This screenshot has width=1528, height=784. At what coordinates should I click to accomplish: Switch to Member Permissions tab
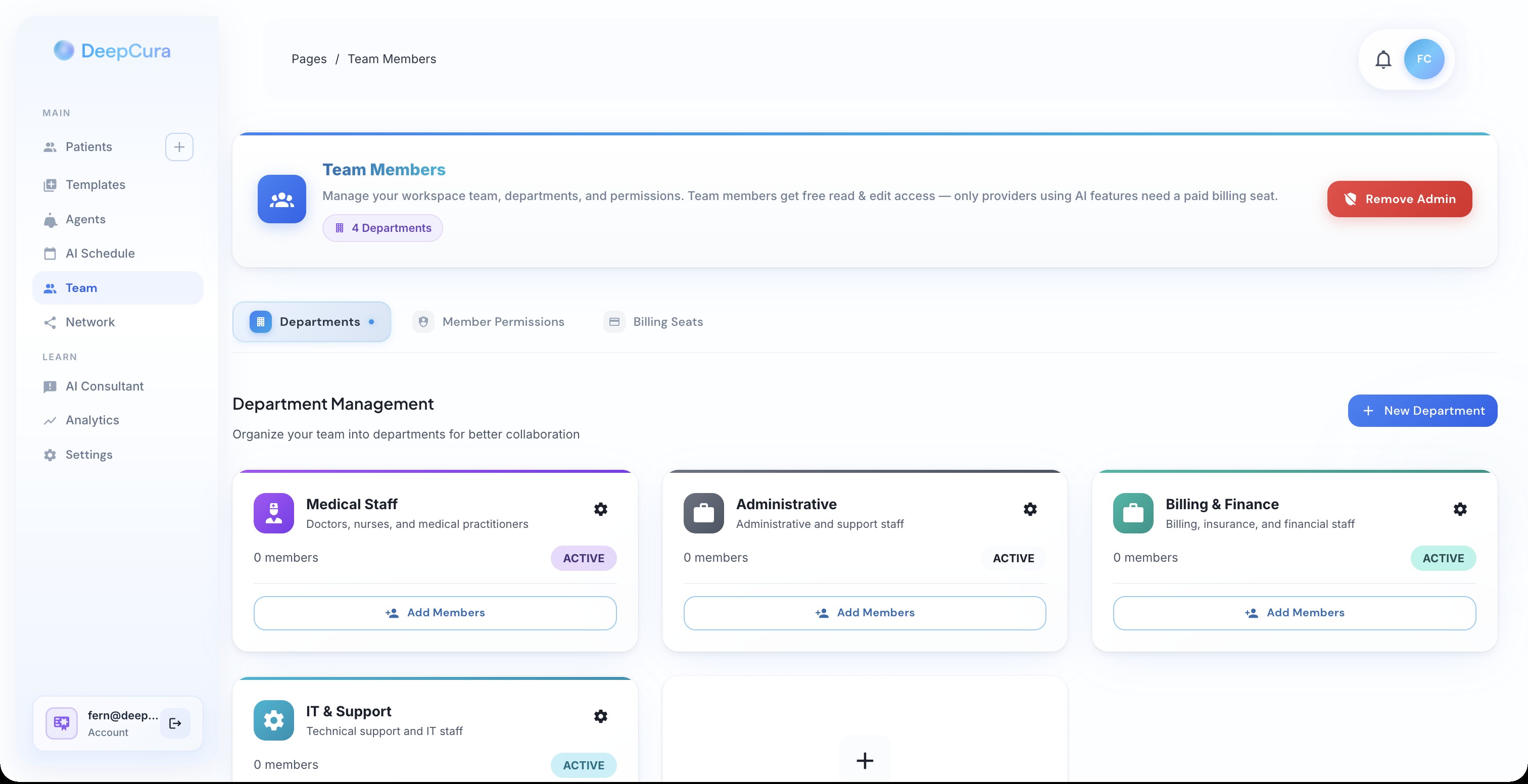click(489, 322)
